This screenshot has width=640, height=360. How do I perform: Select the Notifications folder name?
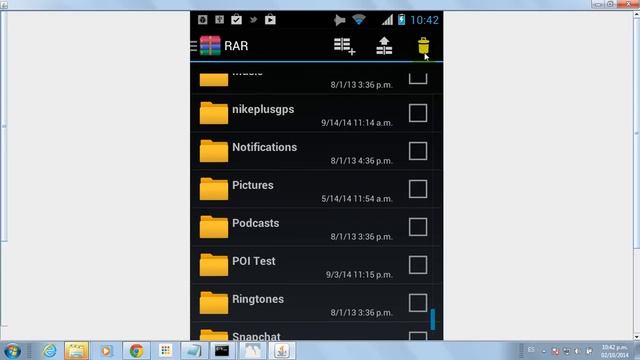[x=264, y=147]
